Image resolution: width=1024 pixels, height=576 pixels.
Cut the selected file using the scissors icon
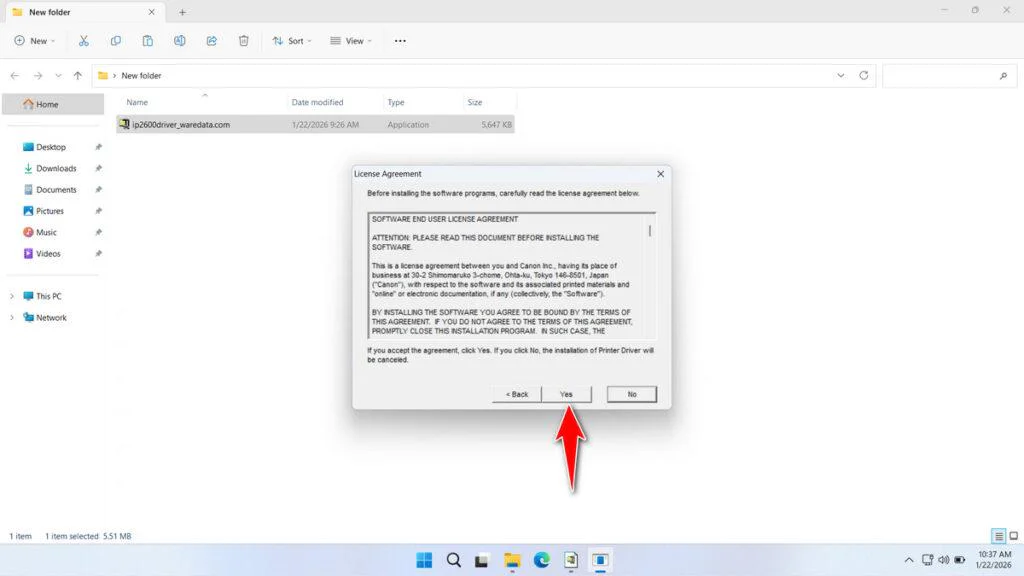coord(84,41)
